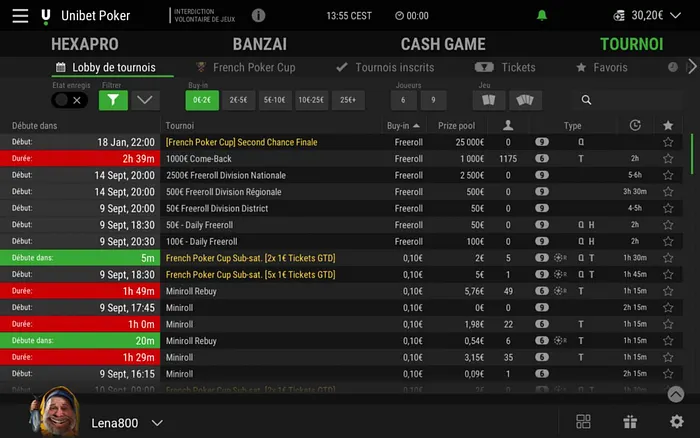Image resolution: width=700 pixels, height=438 pixels.
Task: Click the cashier chips icon beside balance
Action: [619, 16]
